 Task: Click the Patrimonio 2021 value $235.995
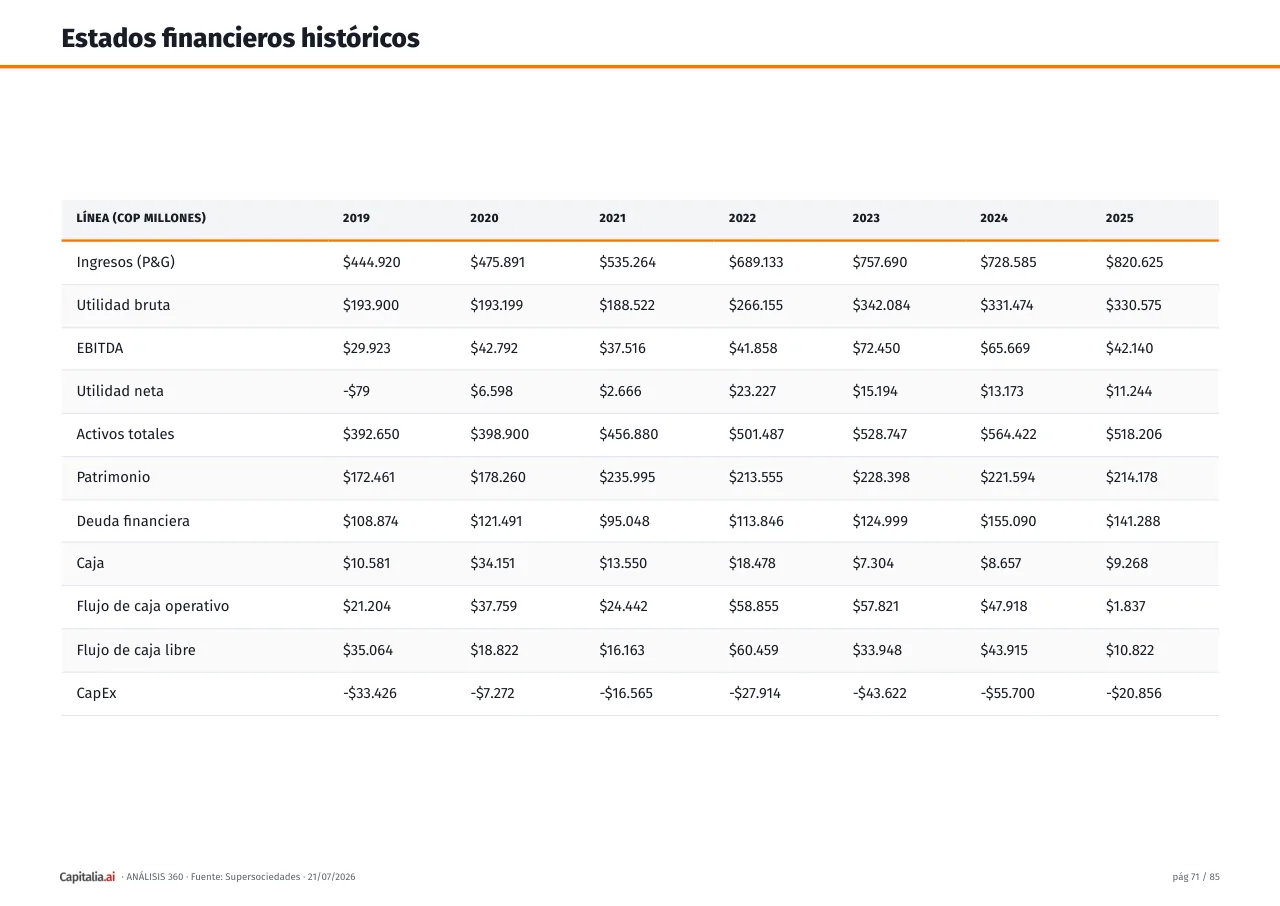click(x=627, y=477)
